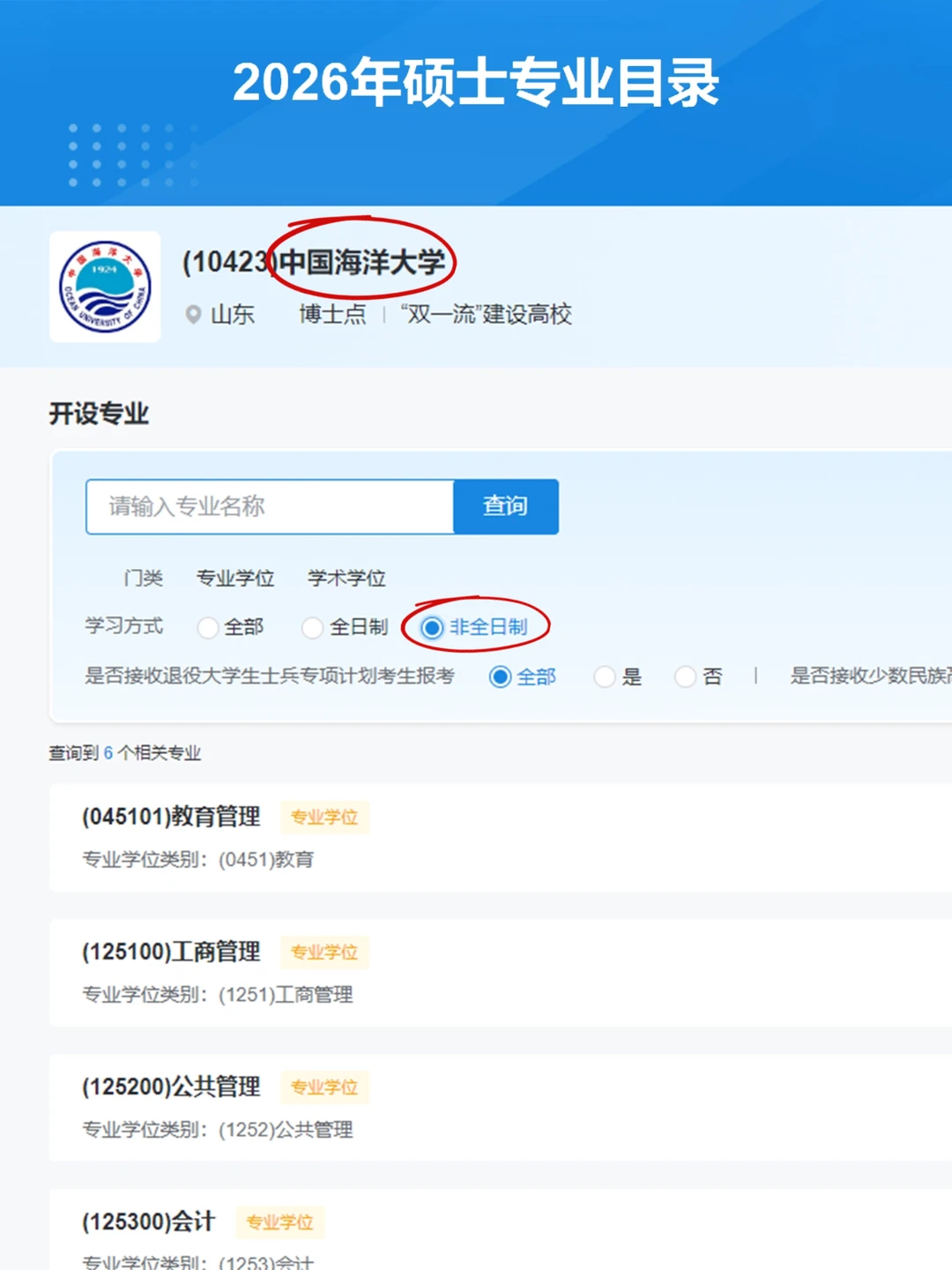Open the 学术学位 filter
The image size is (952, 1270).
pos(344,578)
